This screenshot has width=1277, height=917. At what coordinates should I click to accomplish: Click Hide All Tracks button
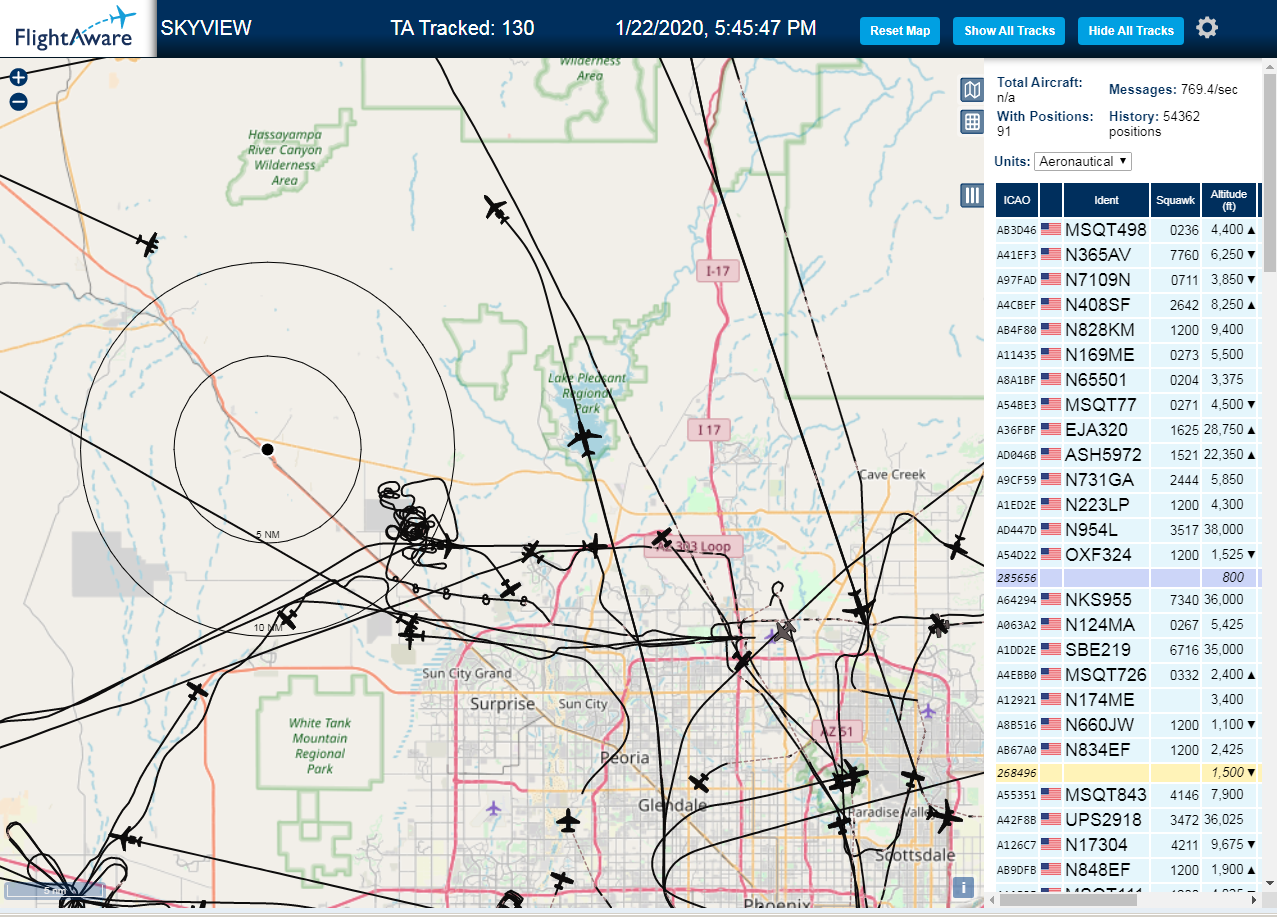coord(1131,31)
